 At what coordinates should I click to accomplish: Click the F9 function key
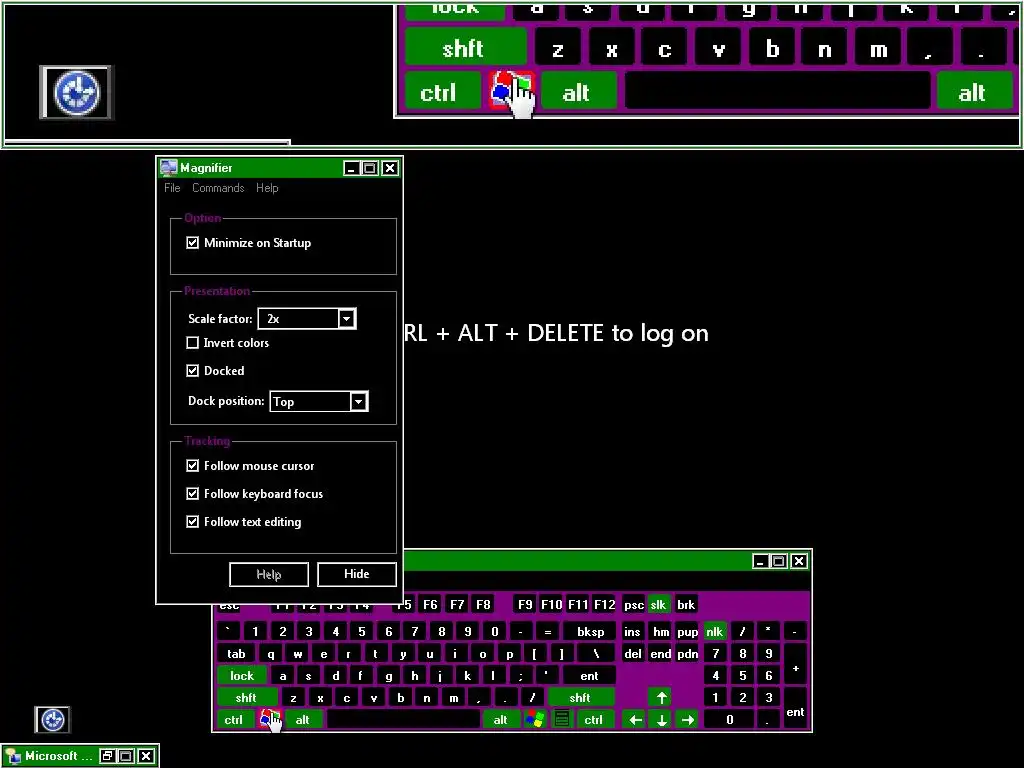[525, 604]
